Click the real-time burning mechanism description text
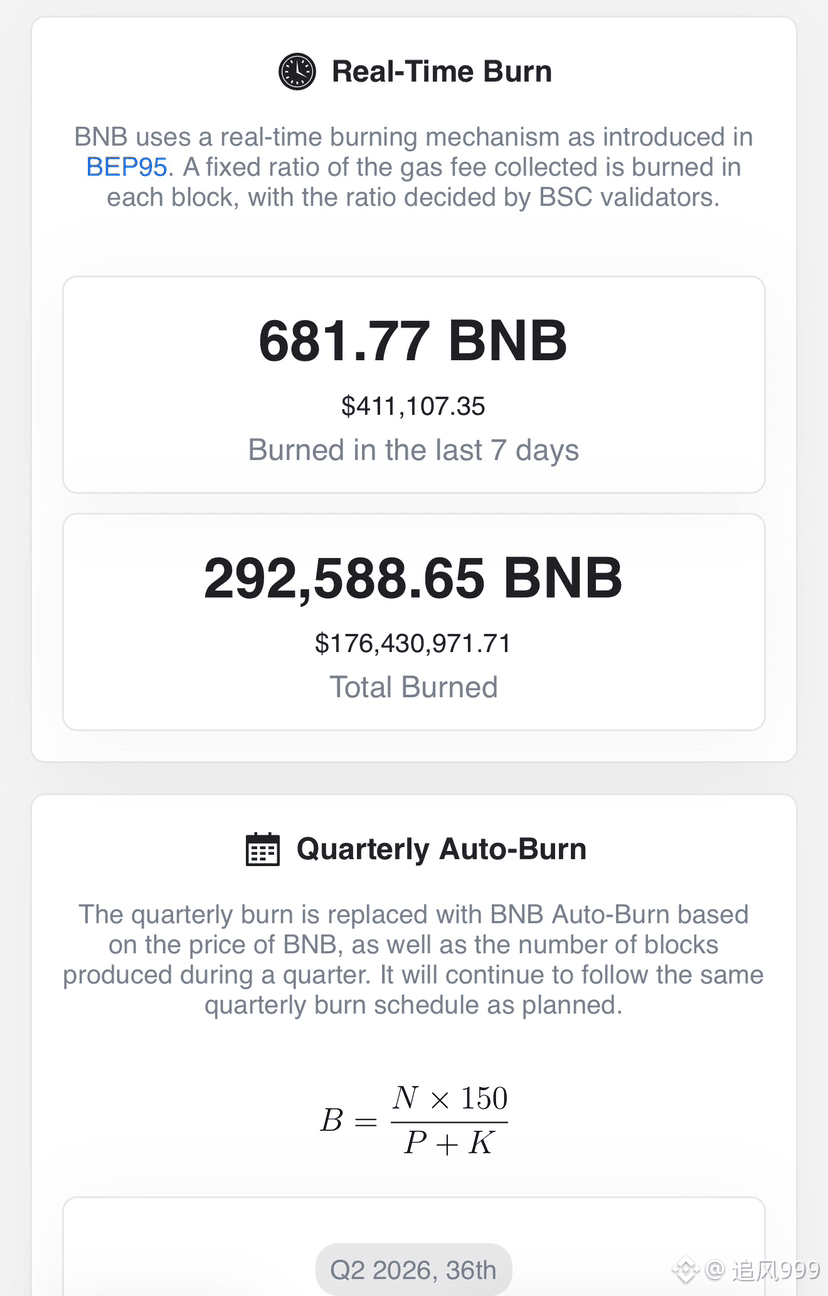This screenshot has width=828, height=1296. (414, 167)
